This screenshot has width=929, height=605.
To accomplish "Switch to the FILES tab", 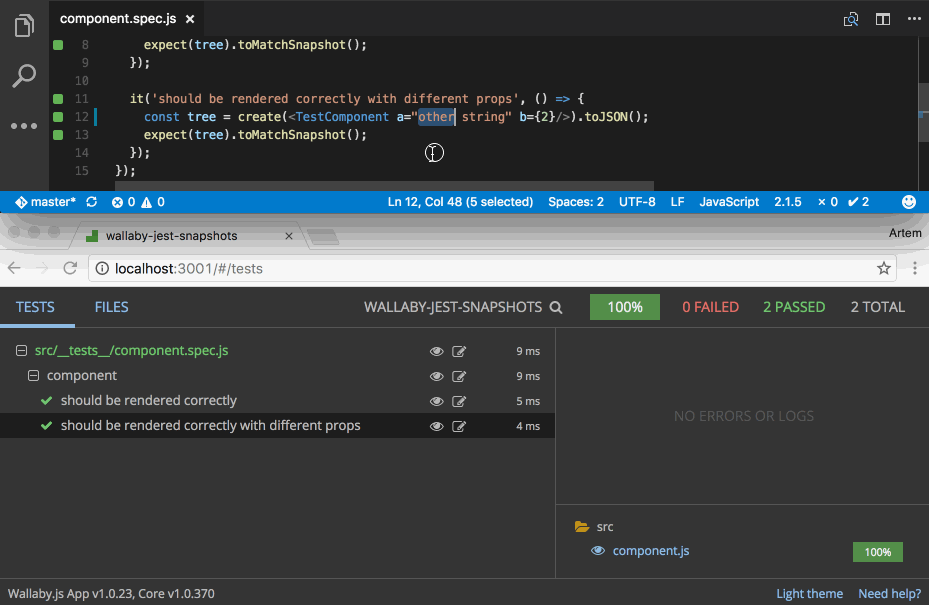I will 112,307.
